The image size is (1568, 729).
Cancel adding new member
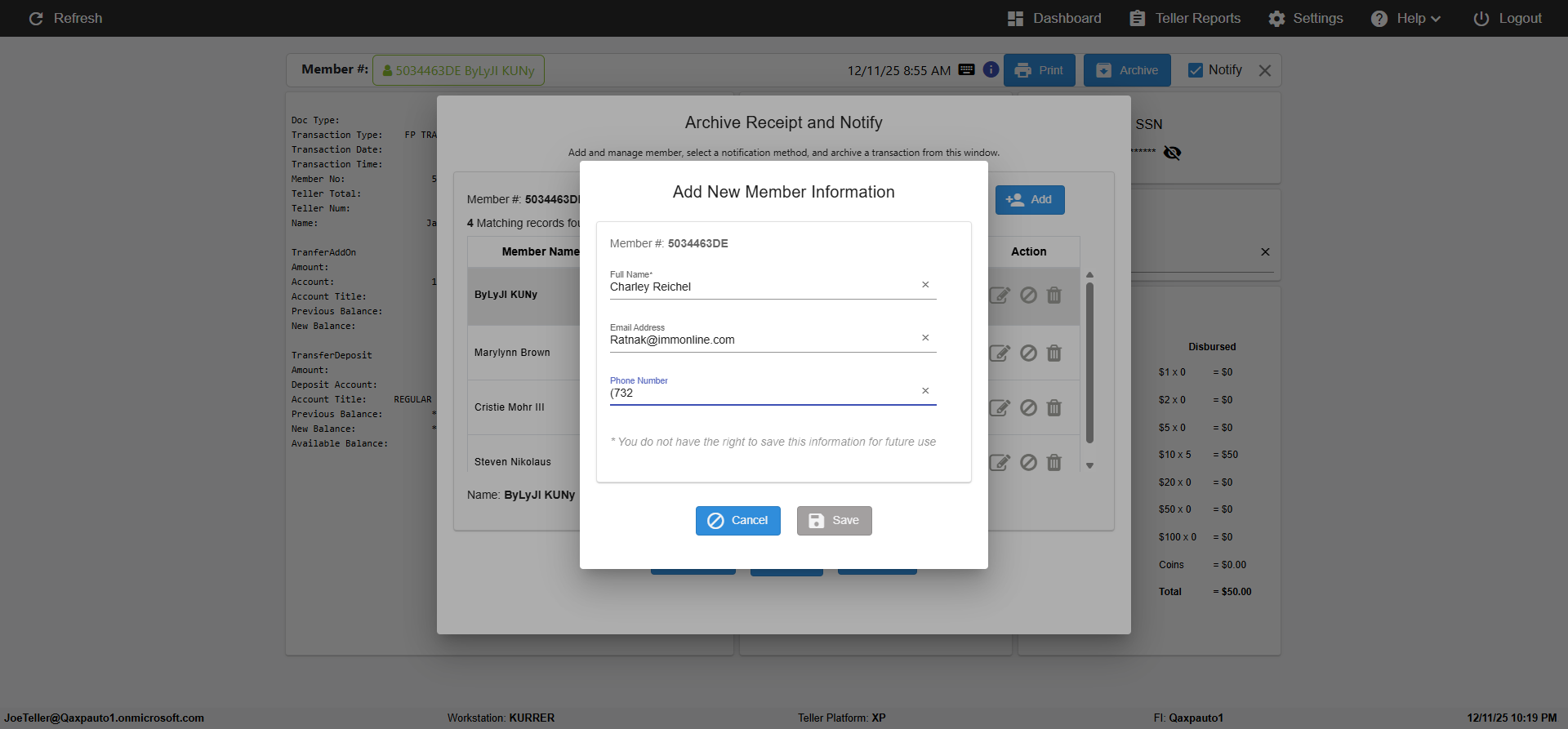click(x=738, y=521)
